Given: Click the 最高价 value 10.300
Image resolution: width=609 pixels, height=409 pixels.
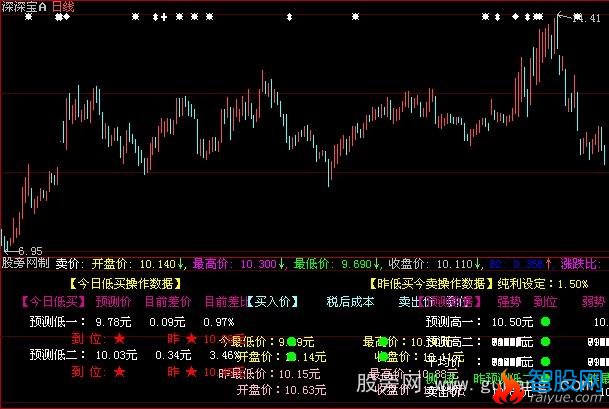Looking at the screenshot, I should [x=258, y=264].
